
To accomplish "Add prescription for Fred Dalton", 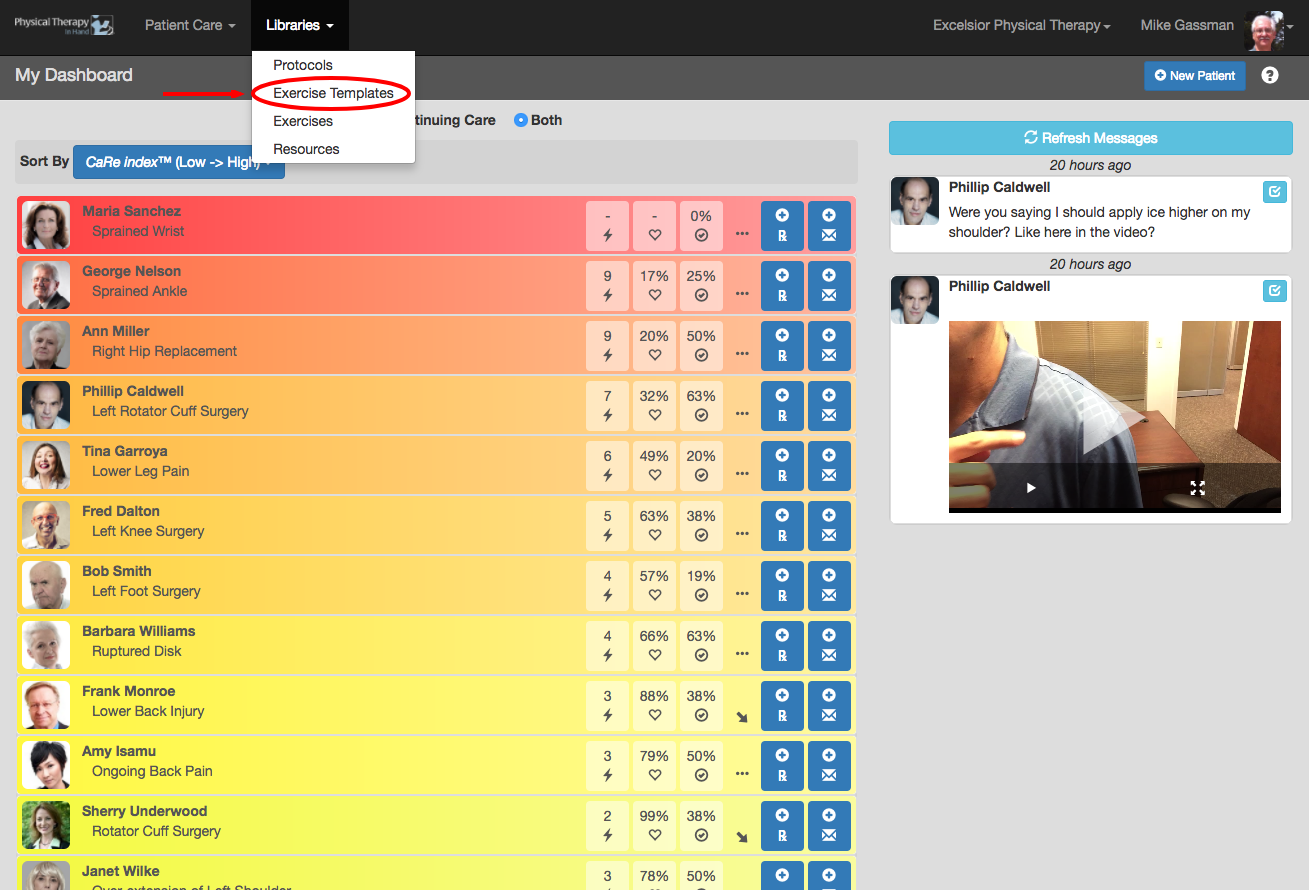I will point(782,525).
